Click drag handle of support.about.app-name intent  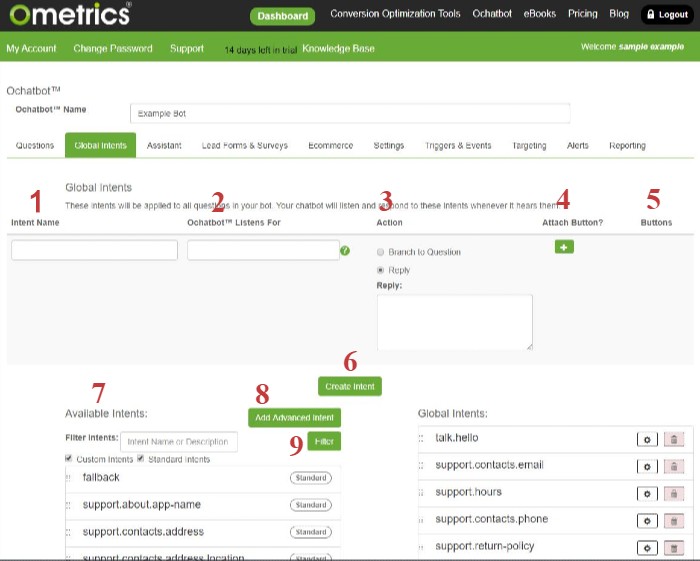(x=68, y=505)
